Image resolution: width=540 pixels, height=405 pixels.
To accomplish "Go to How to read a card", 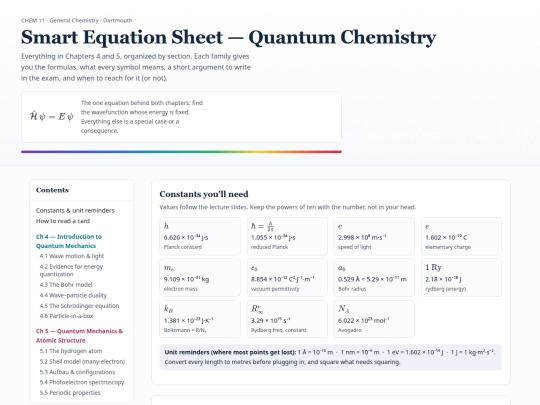I will click(x=63, y=221).
